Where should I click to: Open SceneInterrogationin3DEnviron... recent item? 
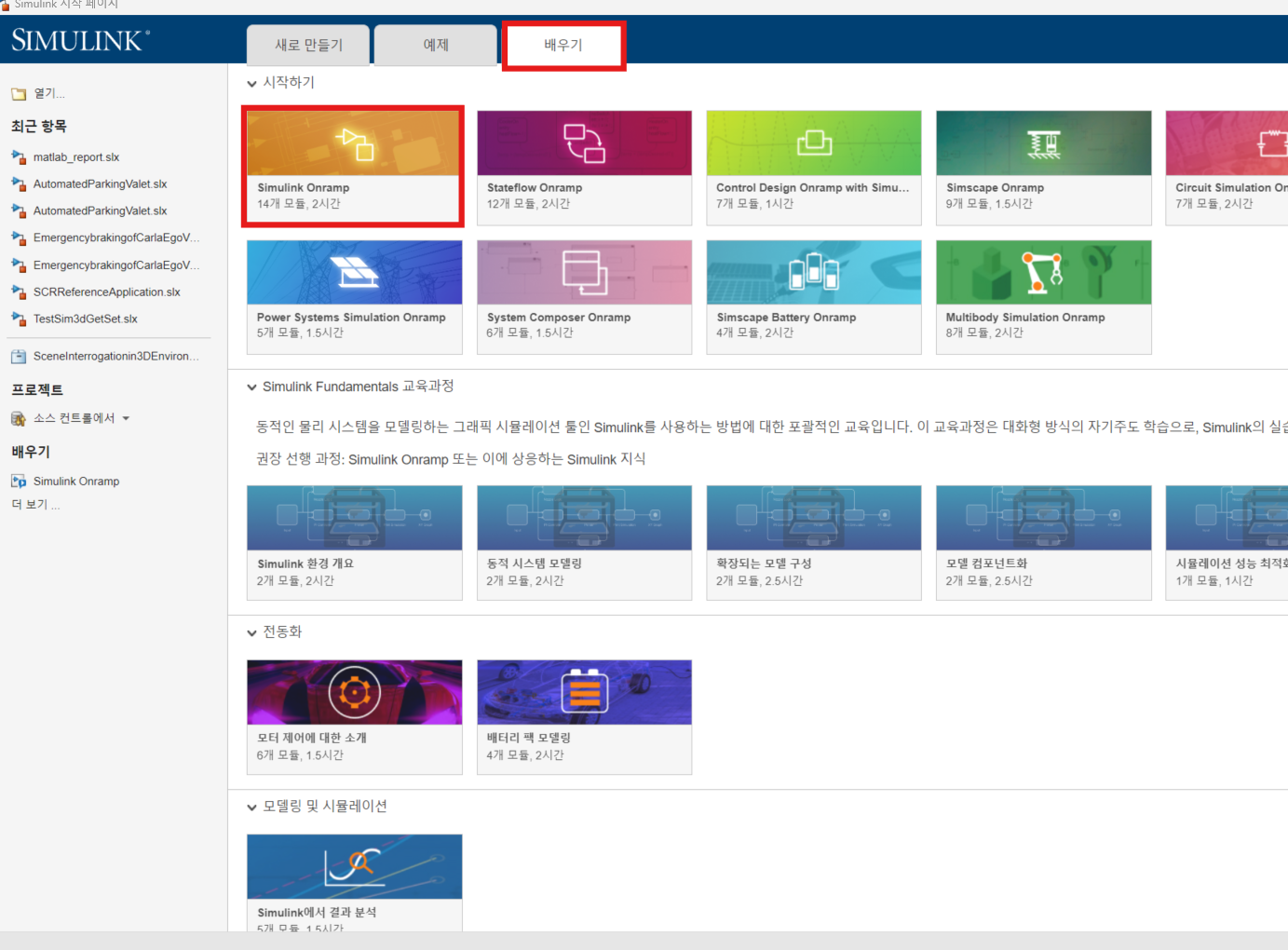[x=116, y=357]
